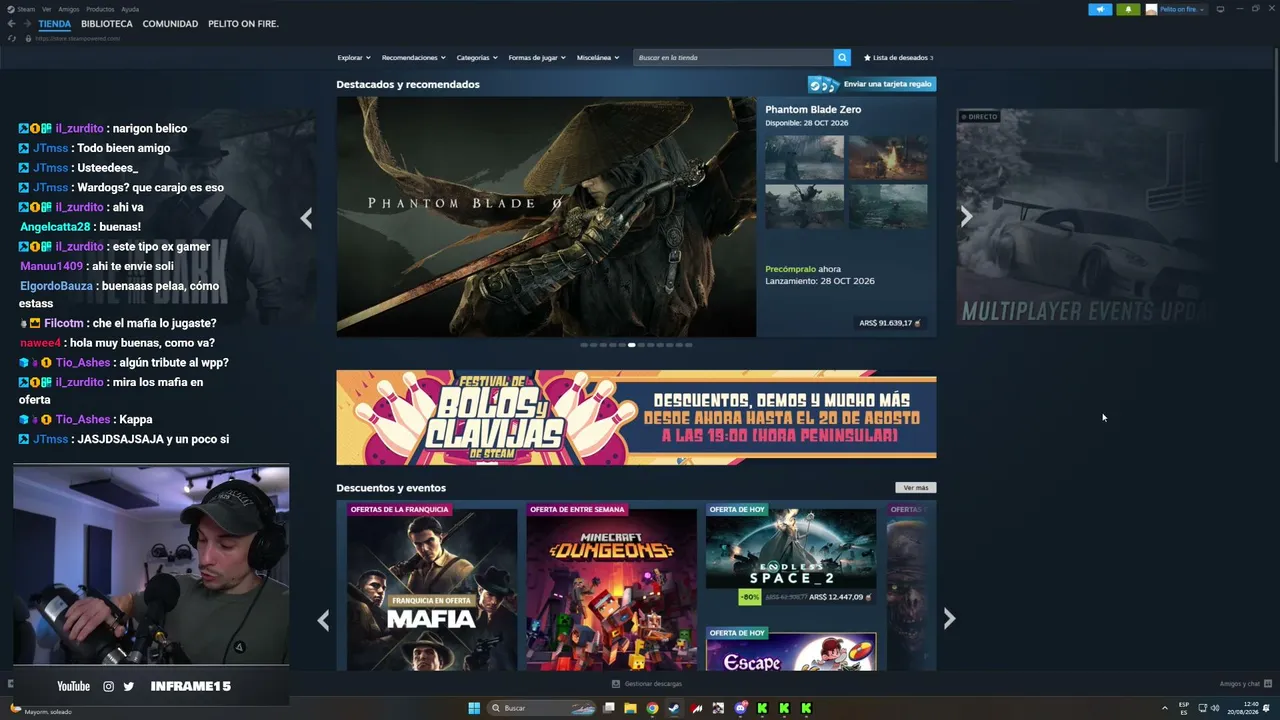
Task: Click the Bolos y Clavijas festival banner
Action: (636, 418)
